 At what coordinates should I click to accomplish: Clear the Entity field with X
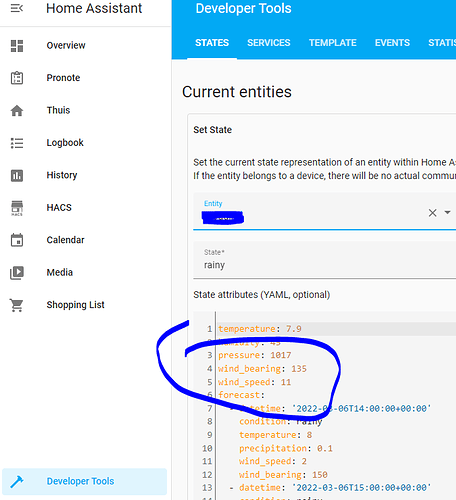(432, 213)
